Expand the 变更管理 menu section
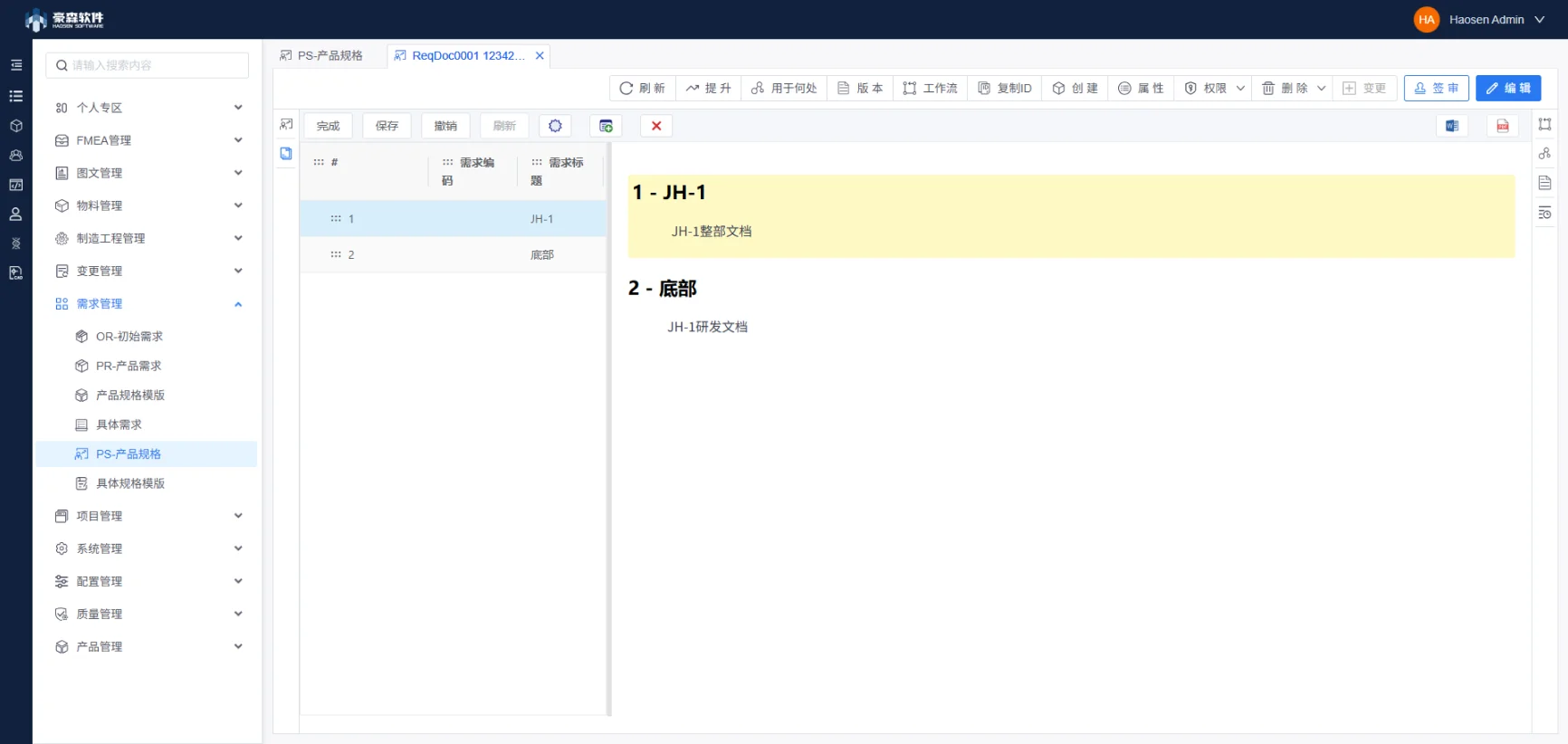1568x744 pixels. tap(148, 271)
